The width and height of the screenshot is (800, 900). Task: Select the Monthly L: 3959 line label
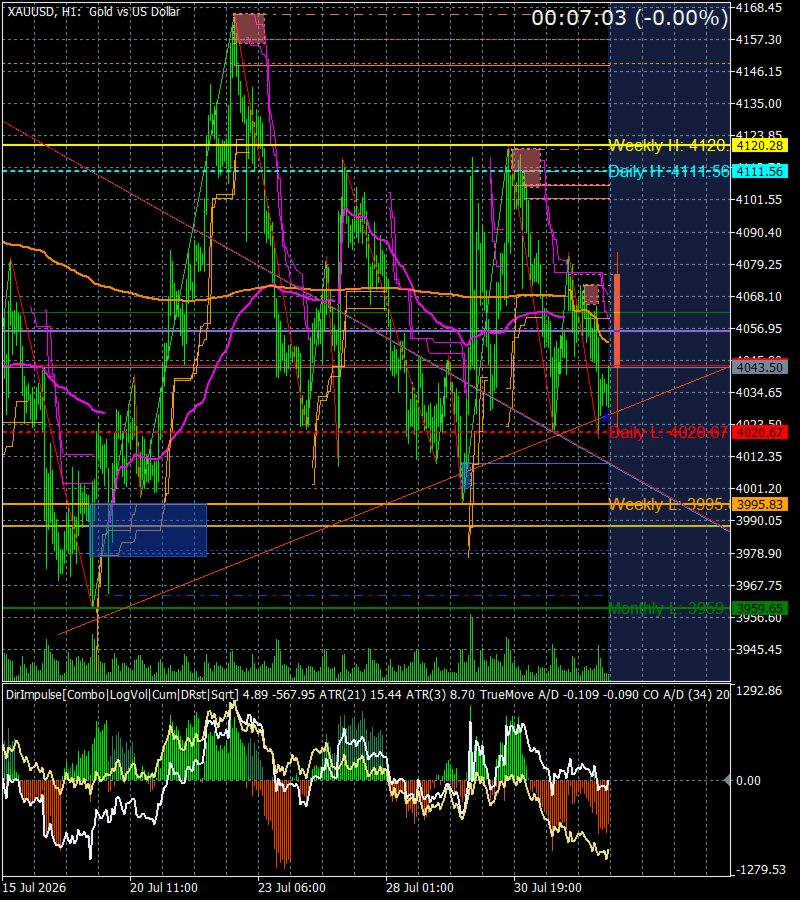[668, 608]
